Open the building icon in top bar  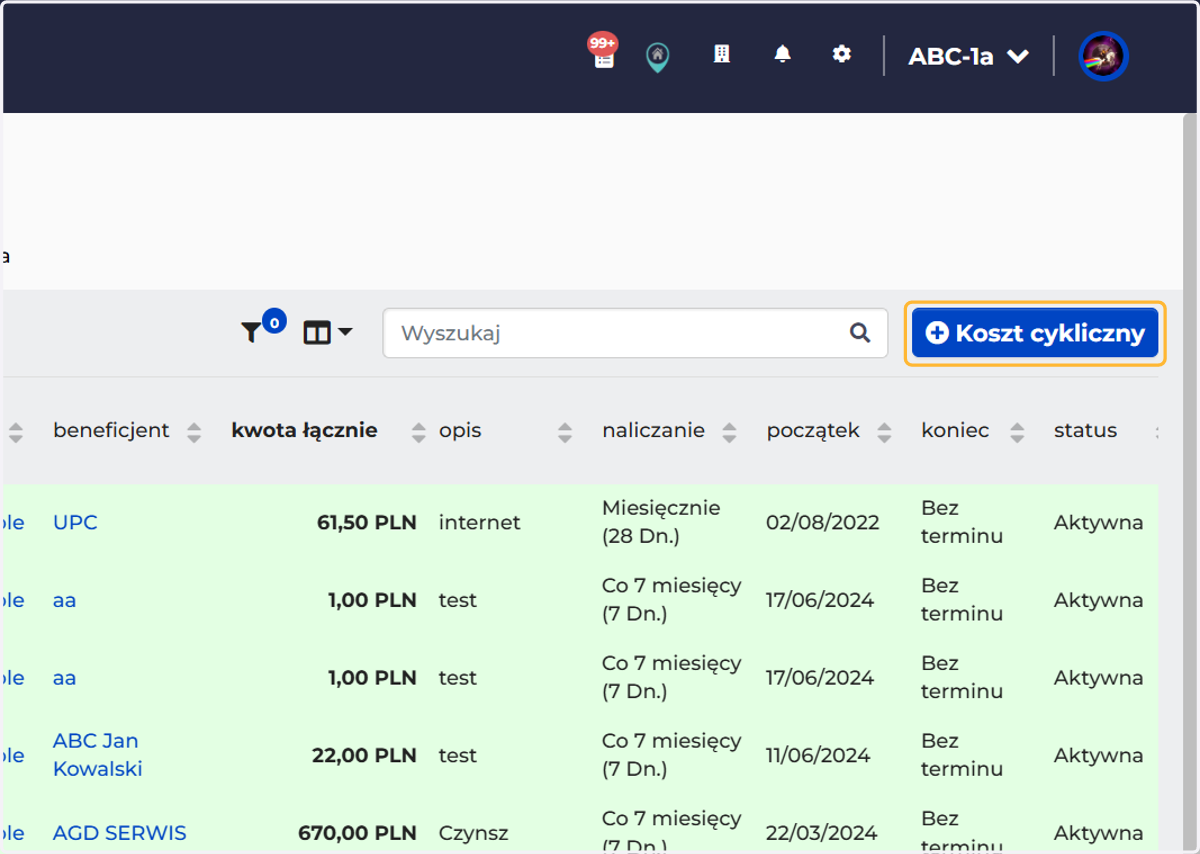coord(721,54)
